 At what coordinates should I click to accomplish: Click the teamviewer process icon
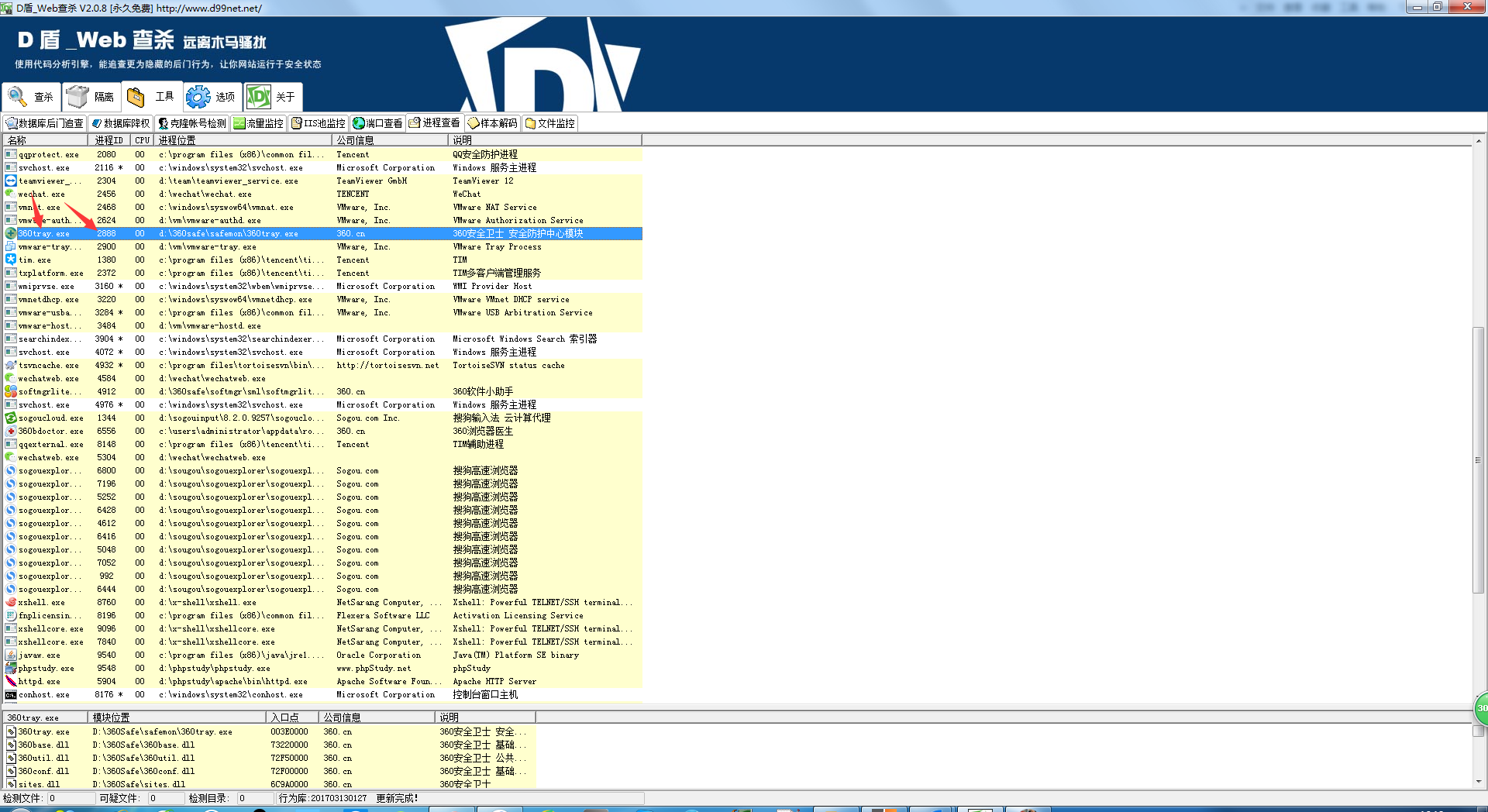tap(11, 181)
